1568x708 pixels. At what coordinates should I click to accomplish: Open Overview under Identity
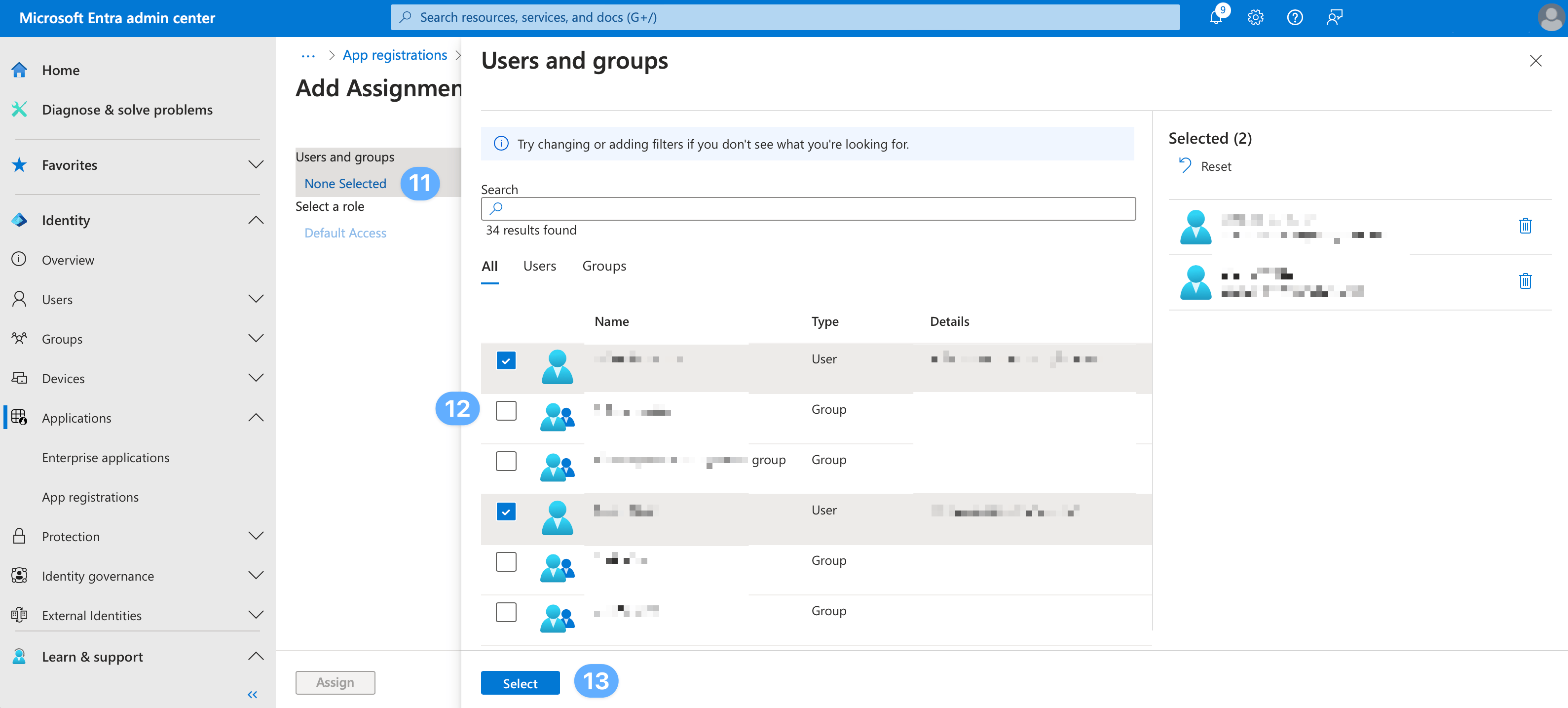tap(68, 260)
